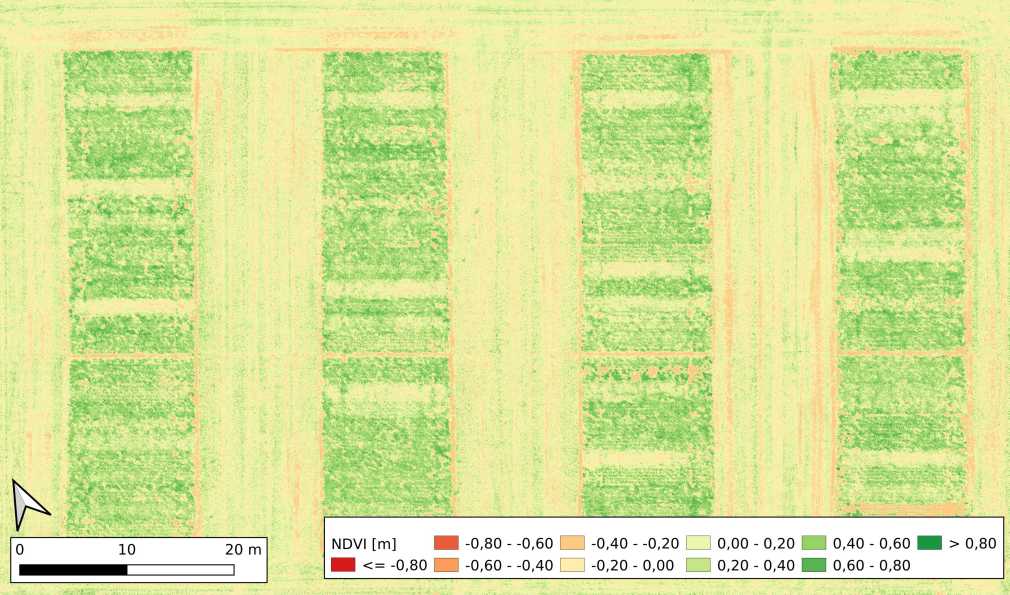1010x595 pixels.
Task: Click the '-0,80 - -0,60' legend label
Action: 509,543
